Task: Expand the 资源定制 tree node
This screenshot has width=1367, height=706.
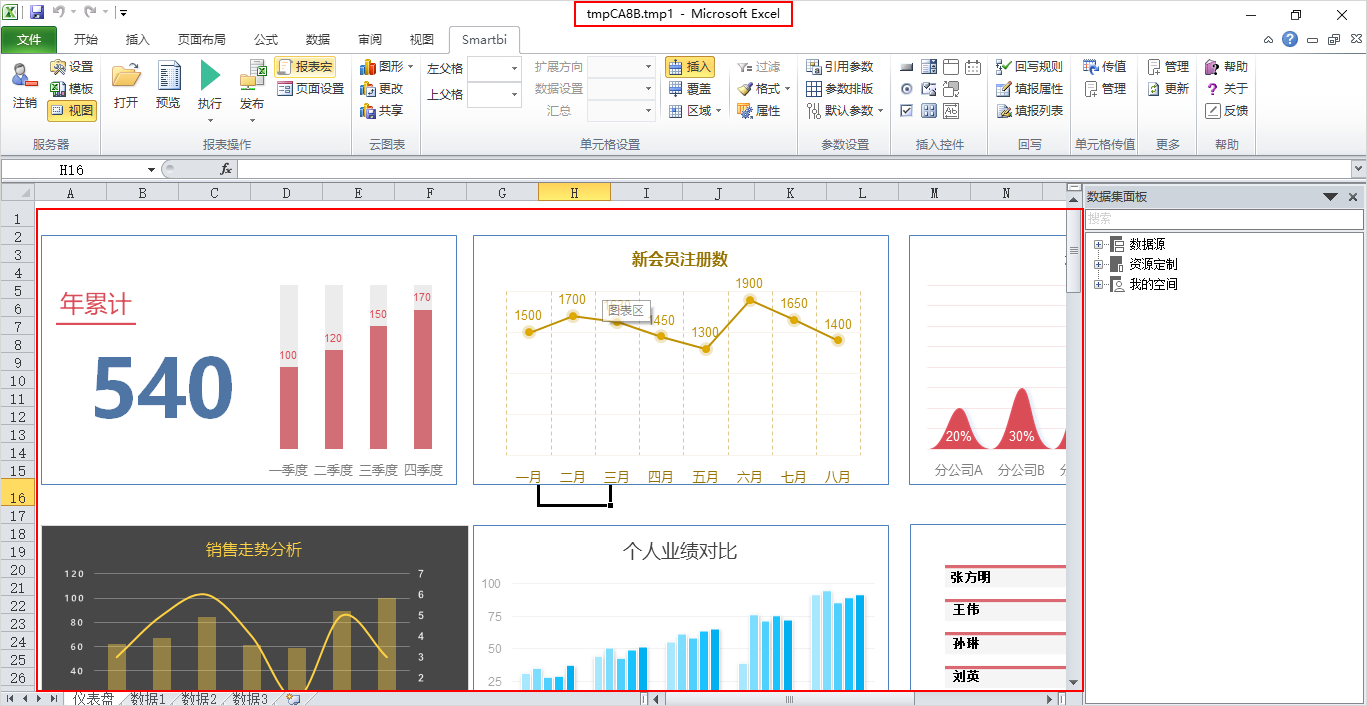Action: pyautogui.click(x=1098, y=264)
